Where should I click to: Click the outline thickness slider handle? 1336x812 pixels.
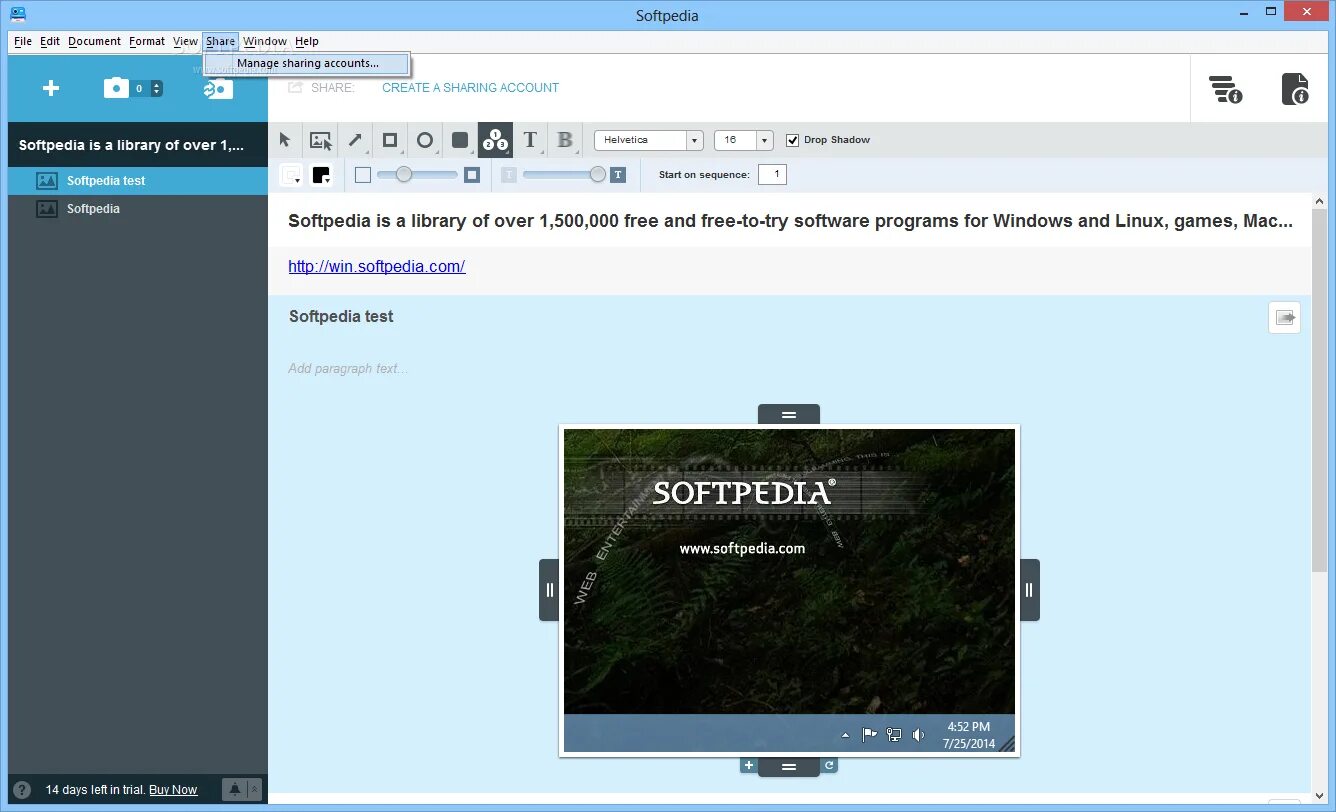[x=404, y=174]
